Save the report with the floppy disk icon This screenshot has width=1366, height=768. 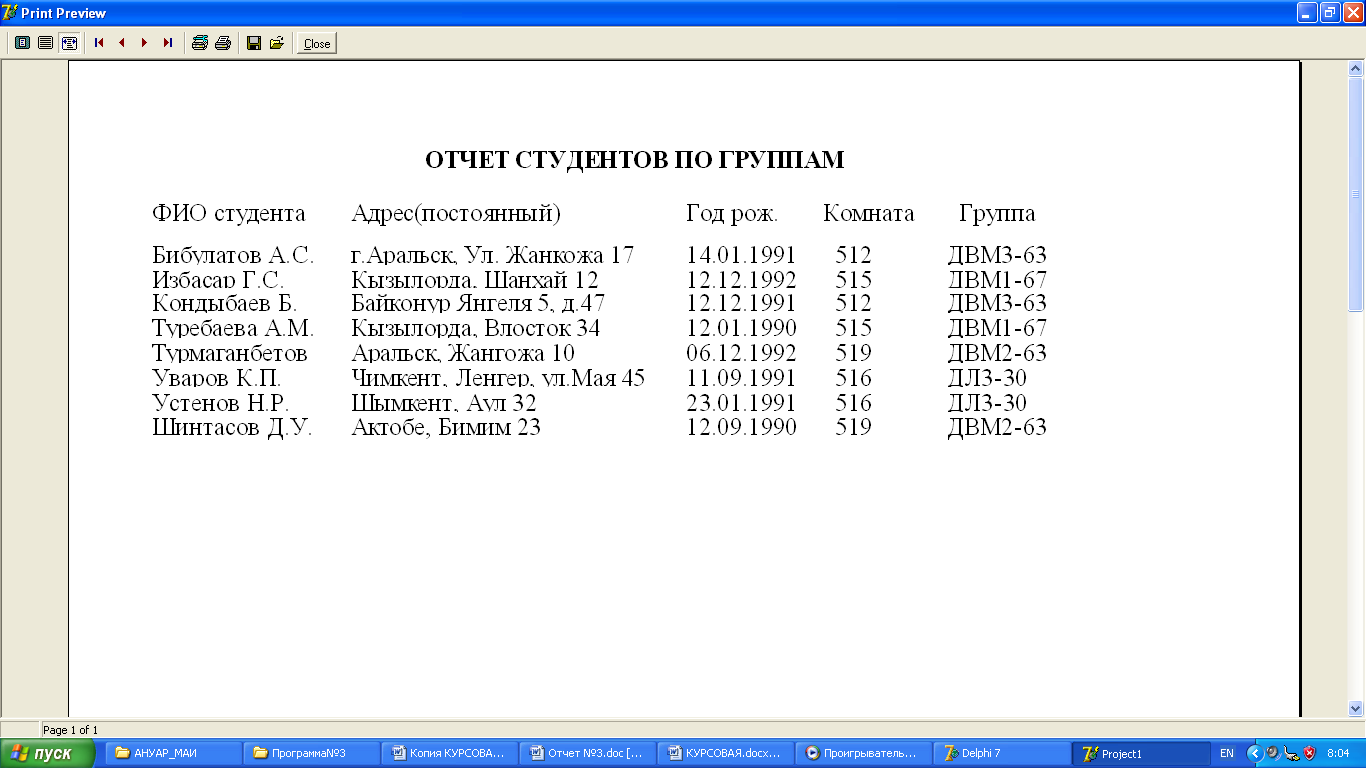pos(254,43)
